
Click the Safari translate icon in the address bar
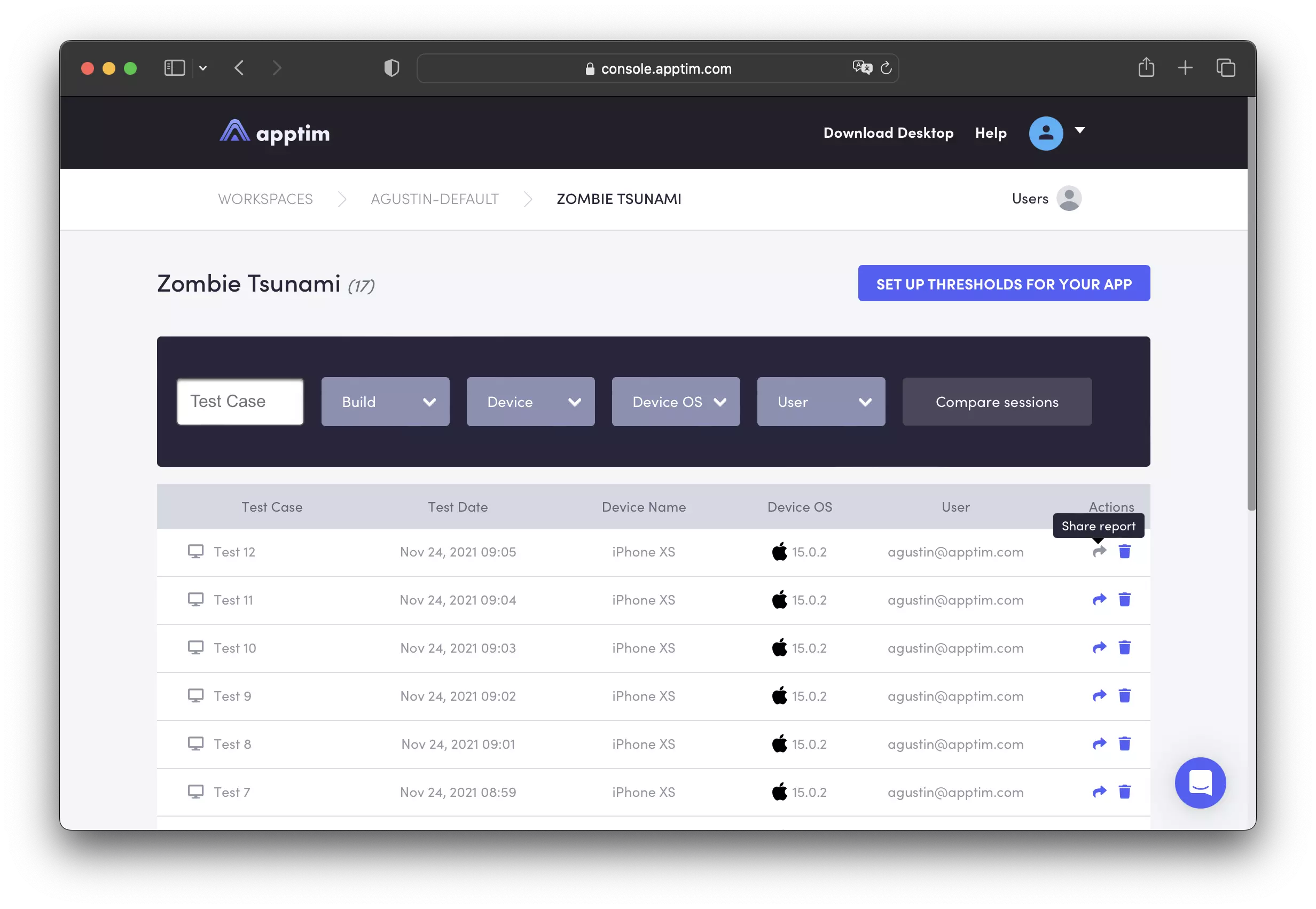pos(861,68)
